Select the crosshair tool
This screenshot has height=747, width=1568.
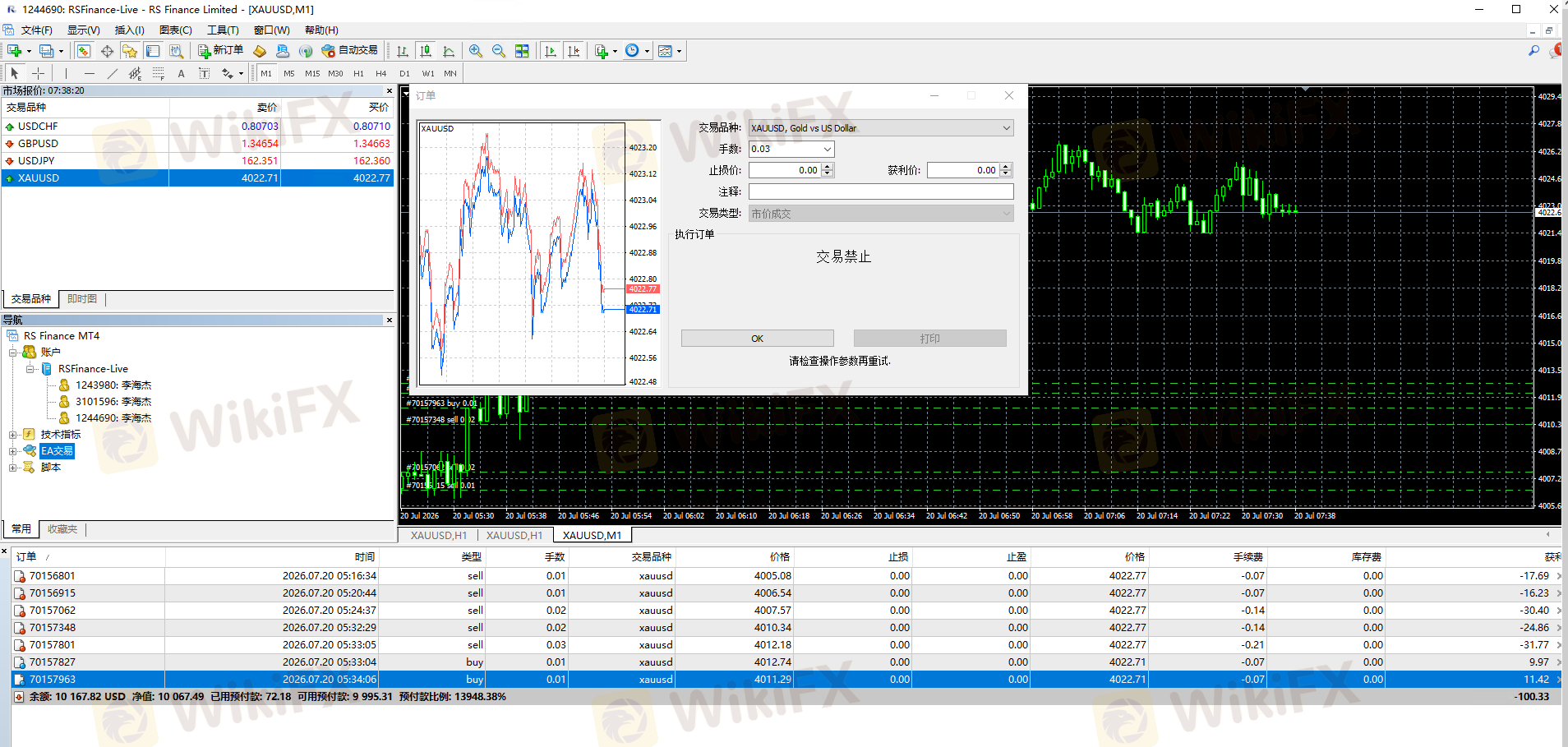[38, 73]
